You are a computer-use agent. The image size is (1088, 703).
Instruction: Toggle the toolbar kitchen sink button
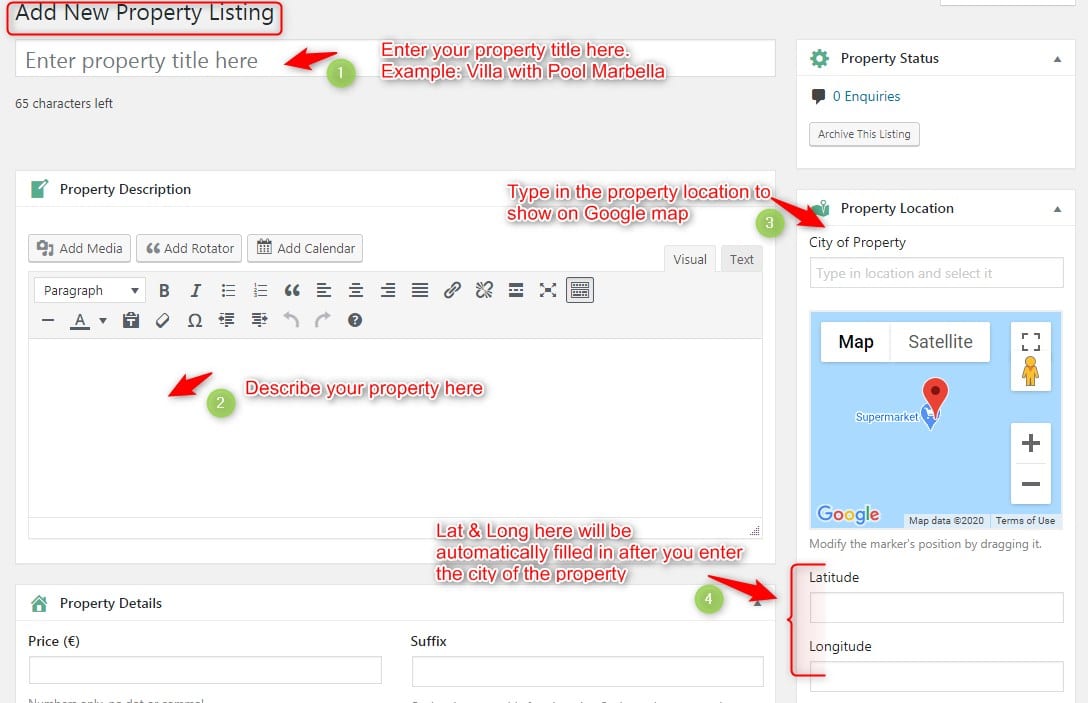580,290
